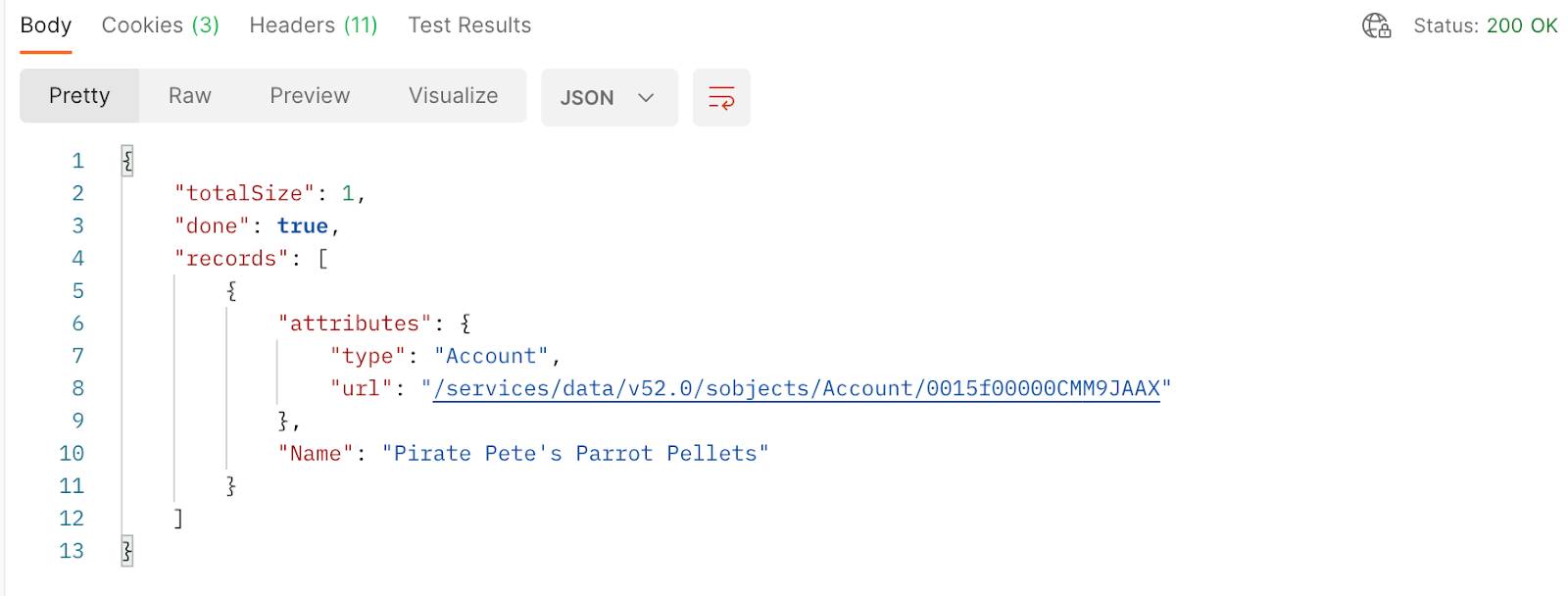Click the wrap lines icon
This screenshot has height=596, width=1568.
[x=721, y=97]
